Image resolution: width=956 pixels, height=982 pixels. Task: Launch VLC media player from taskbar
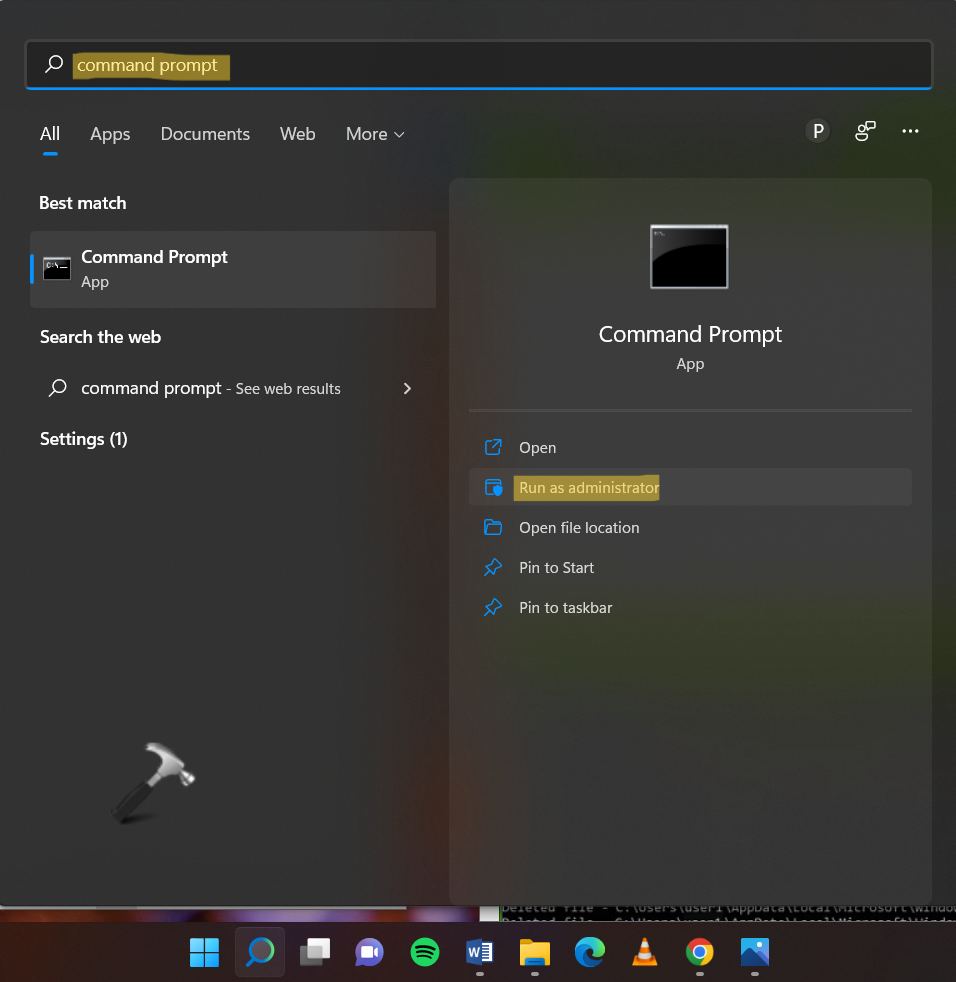point(645,952)
